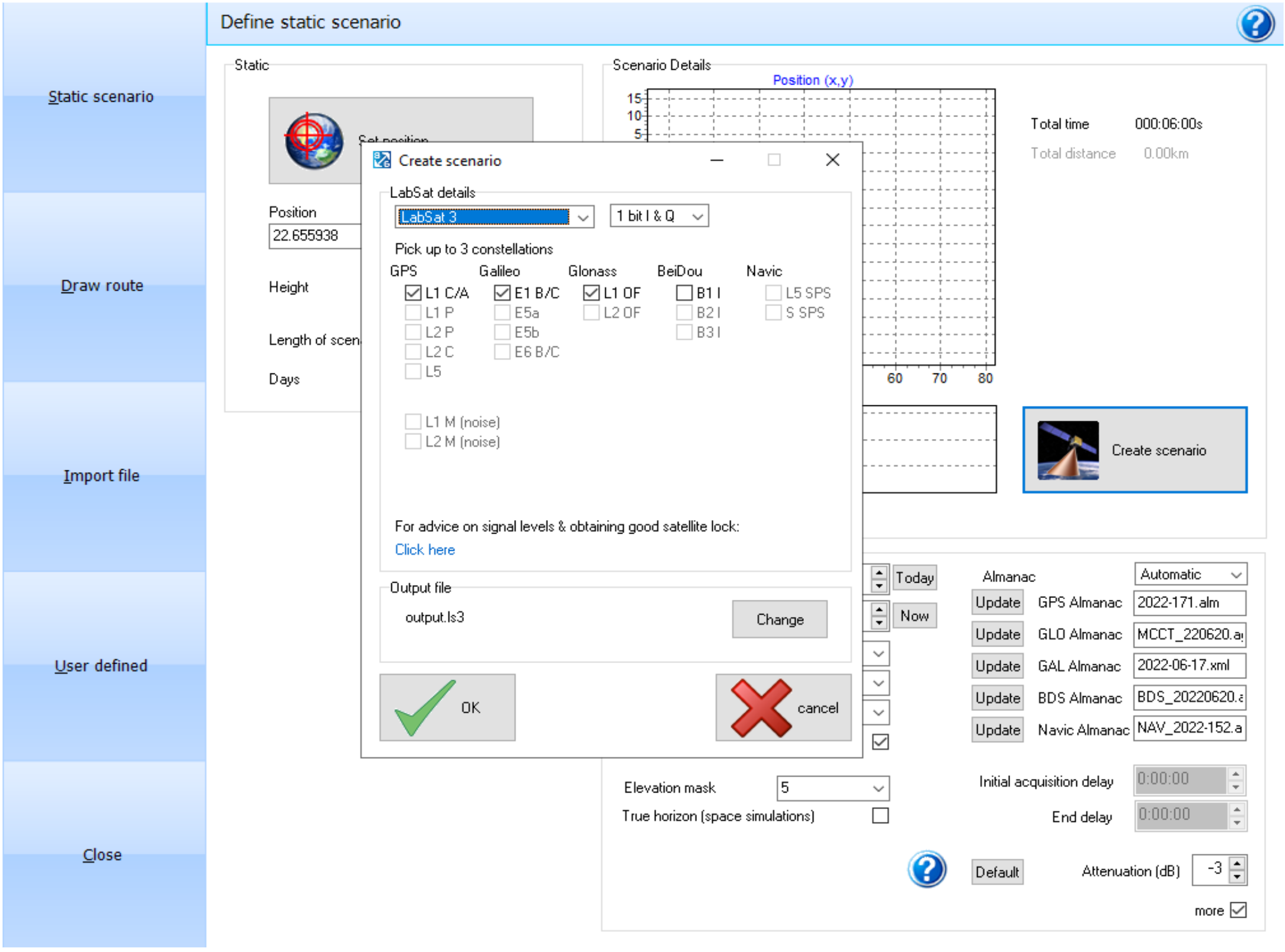Click the blue help icon in title bar

tap(1255, 24)
